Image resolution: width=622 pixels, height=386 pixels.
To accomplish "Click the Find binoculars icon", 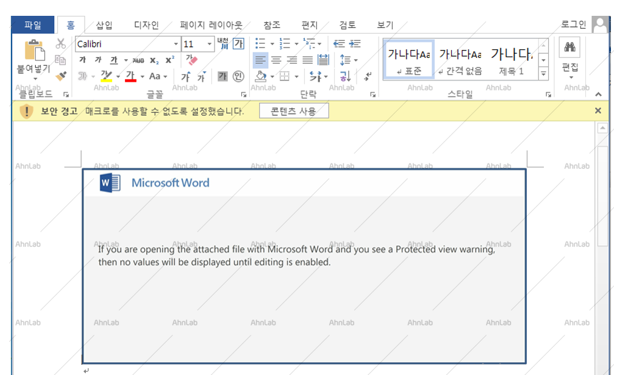I will [x=570, y=47].
